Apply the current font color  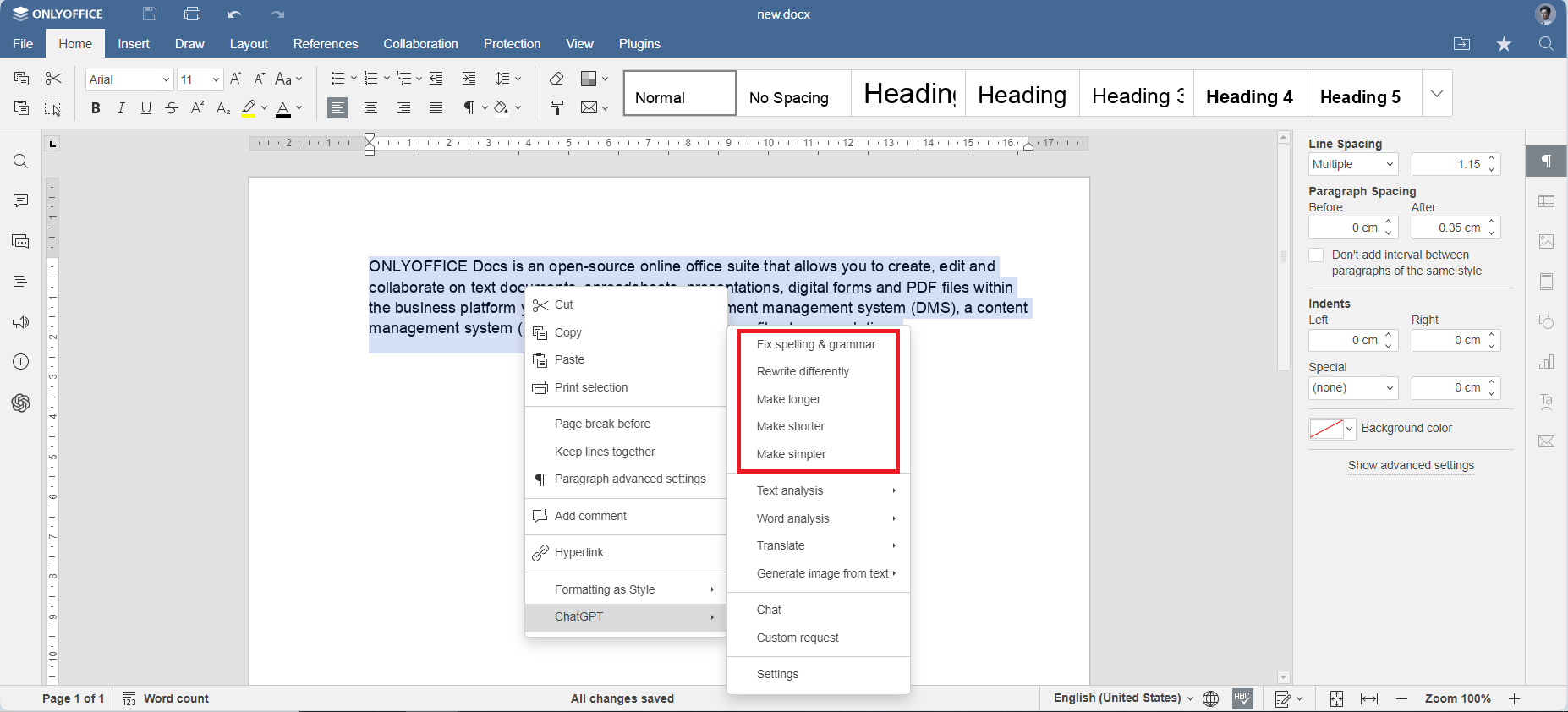click(x=283, y=107)
